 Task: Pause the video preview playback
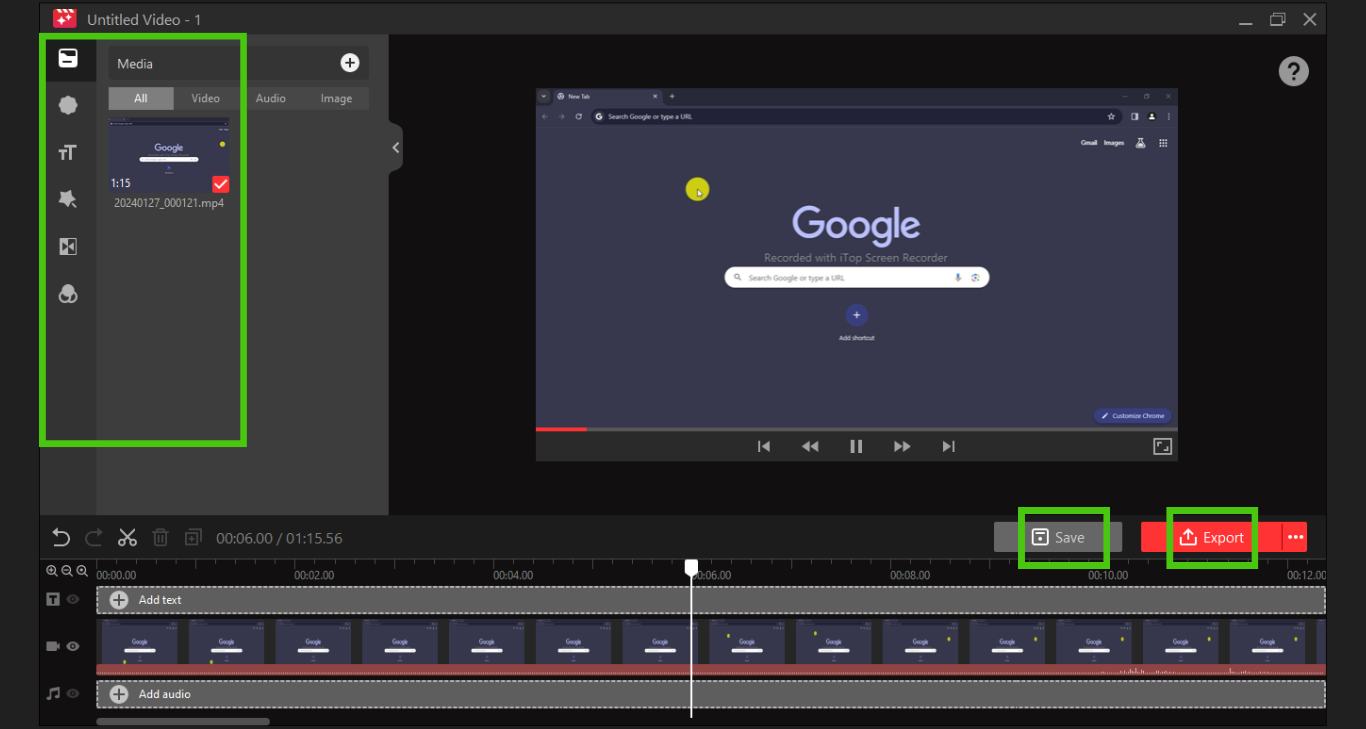[856, 447]
